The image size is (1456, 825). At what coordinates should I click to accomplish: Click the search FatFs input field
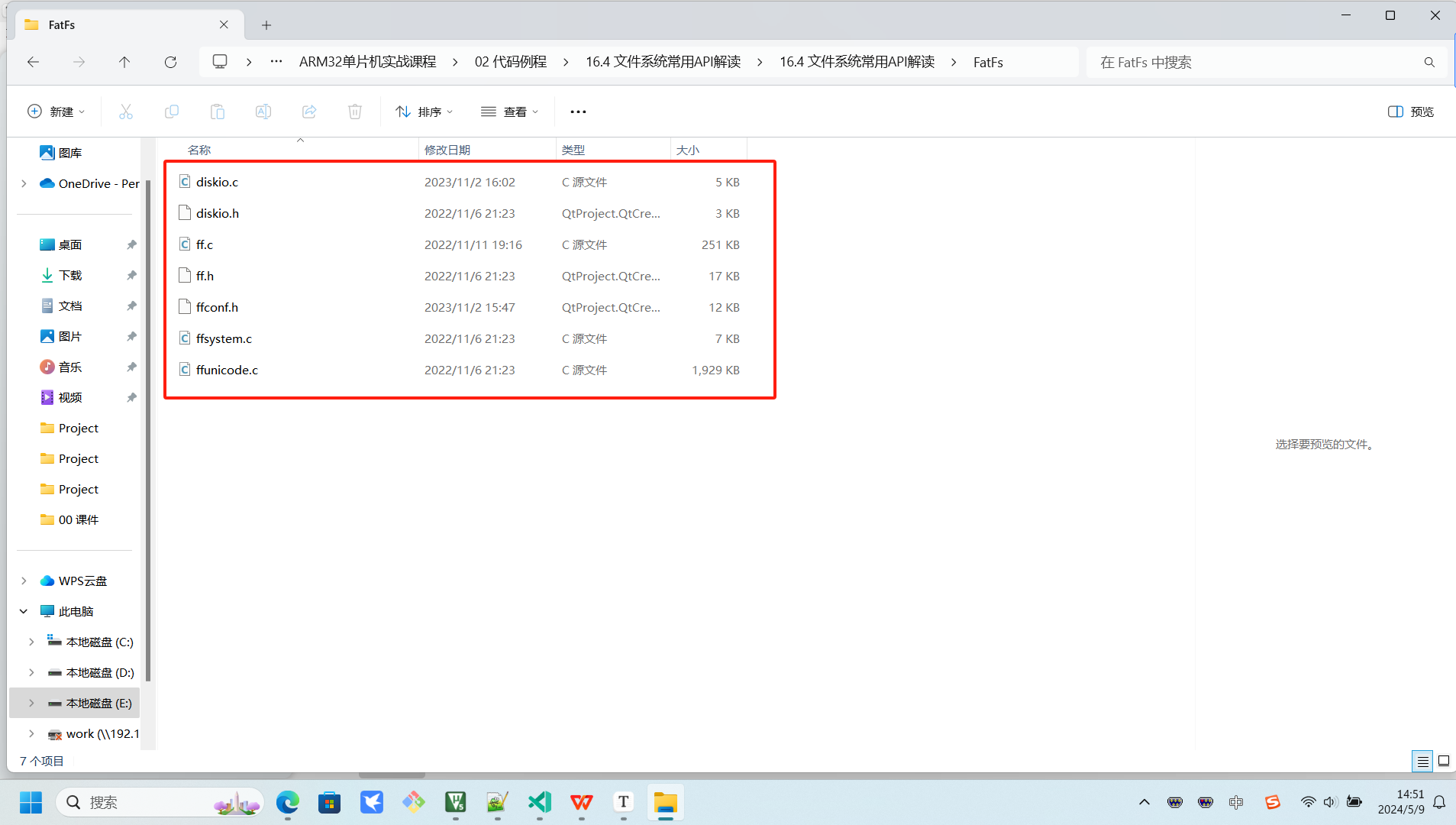point(1256,62)
